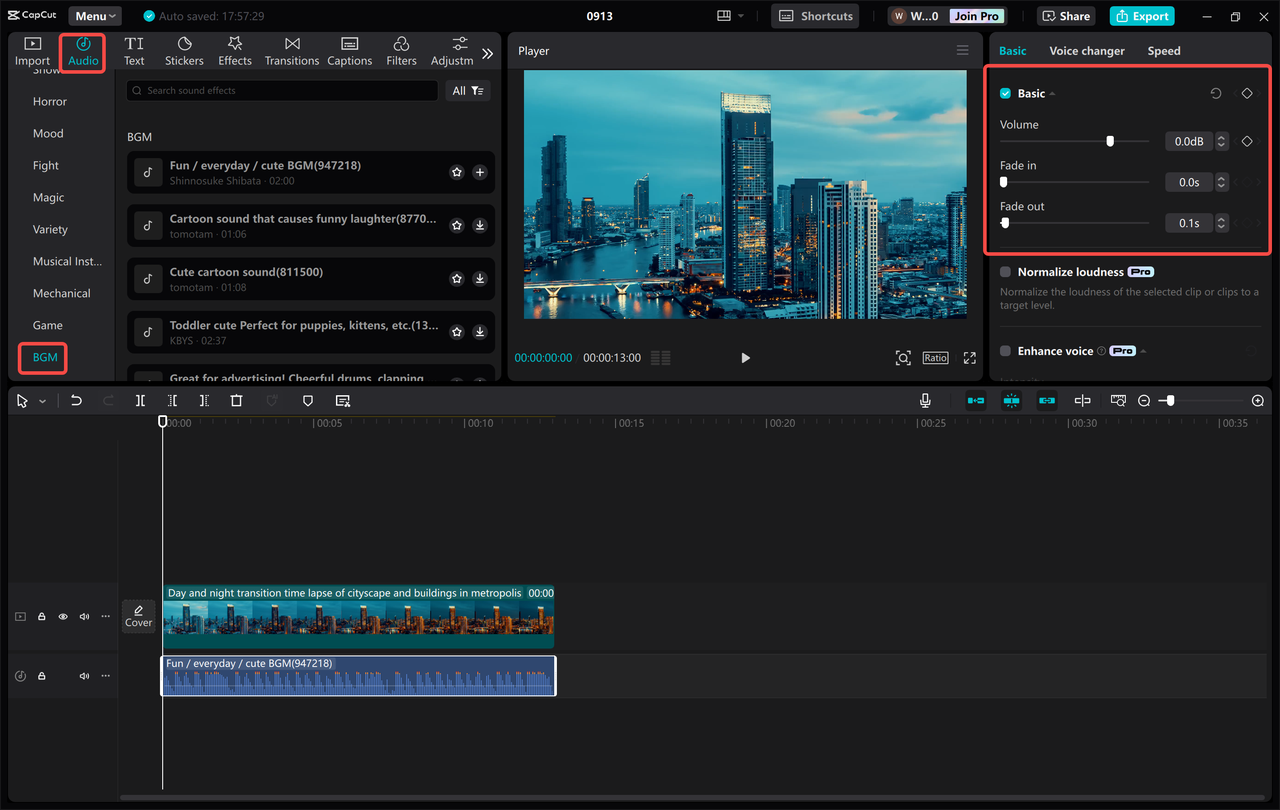Image resolution: width=1280 pixels, height=810 pixels.
Task: Play the video in the Player panel
Action: pyautogui.click(x=745, y=357)
